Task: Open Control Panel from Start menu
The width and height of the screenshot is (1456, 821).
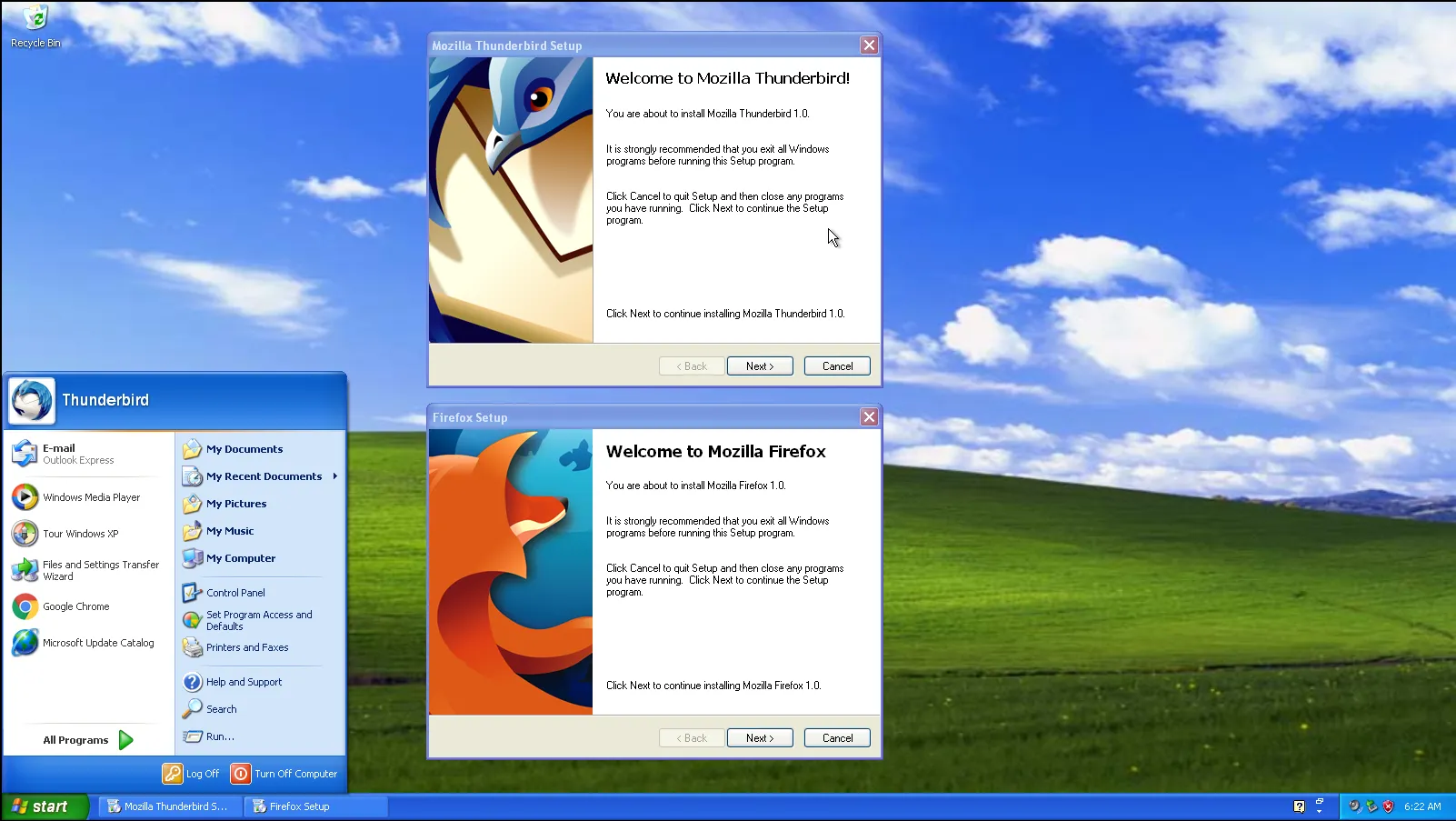Action: 234,592
